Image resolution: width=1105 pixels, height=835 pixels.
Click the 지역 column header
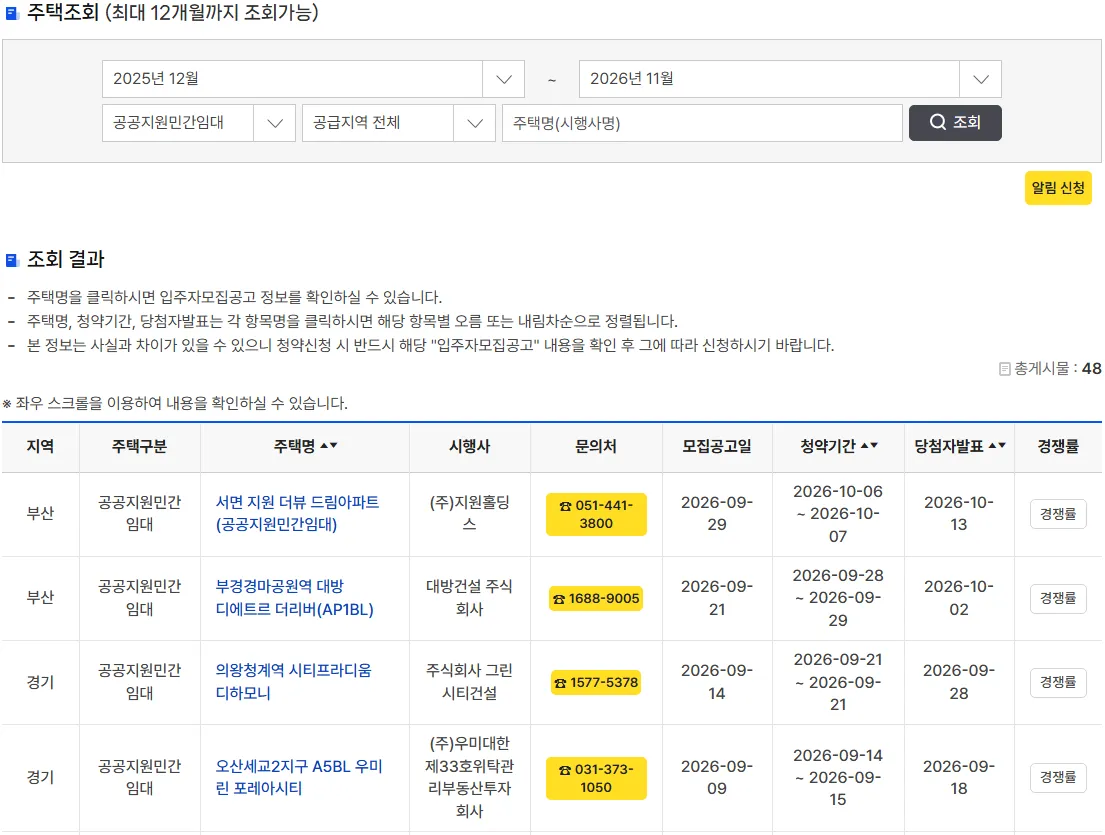tap(40, 446)
